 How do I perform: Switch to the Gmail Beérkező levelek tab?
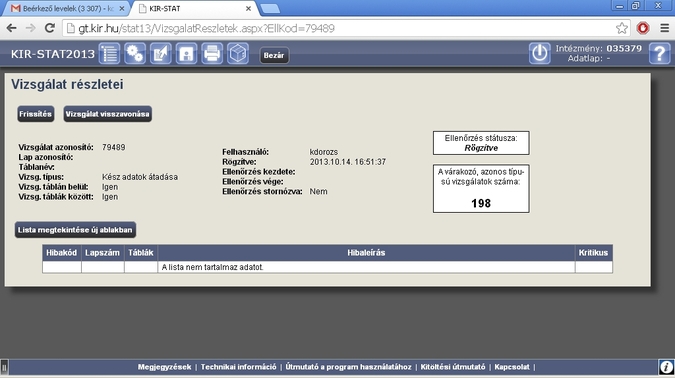tap(68, 8)
